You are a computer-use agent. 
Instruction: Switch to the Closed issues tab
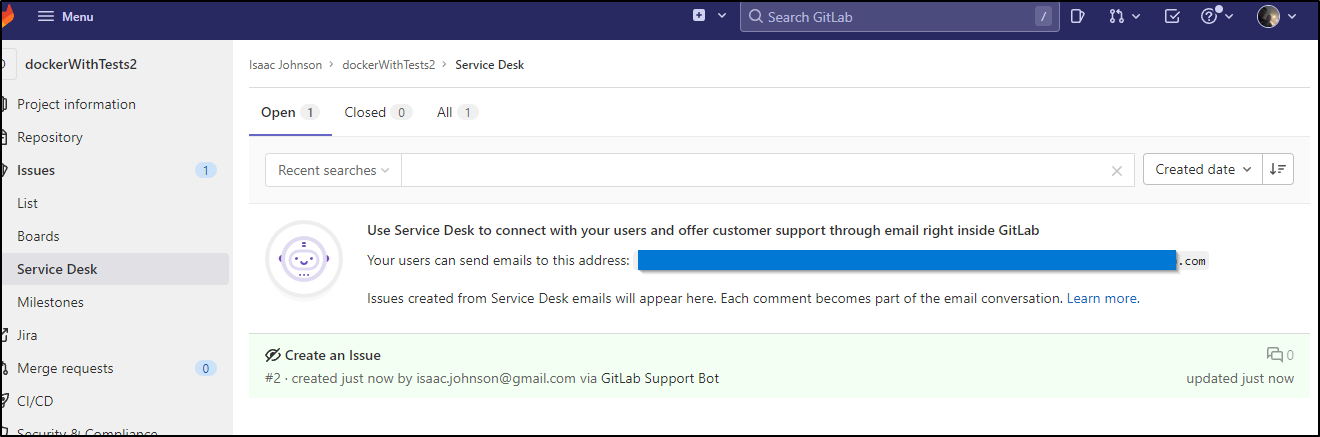(378, 113)
